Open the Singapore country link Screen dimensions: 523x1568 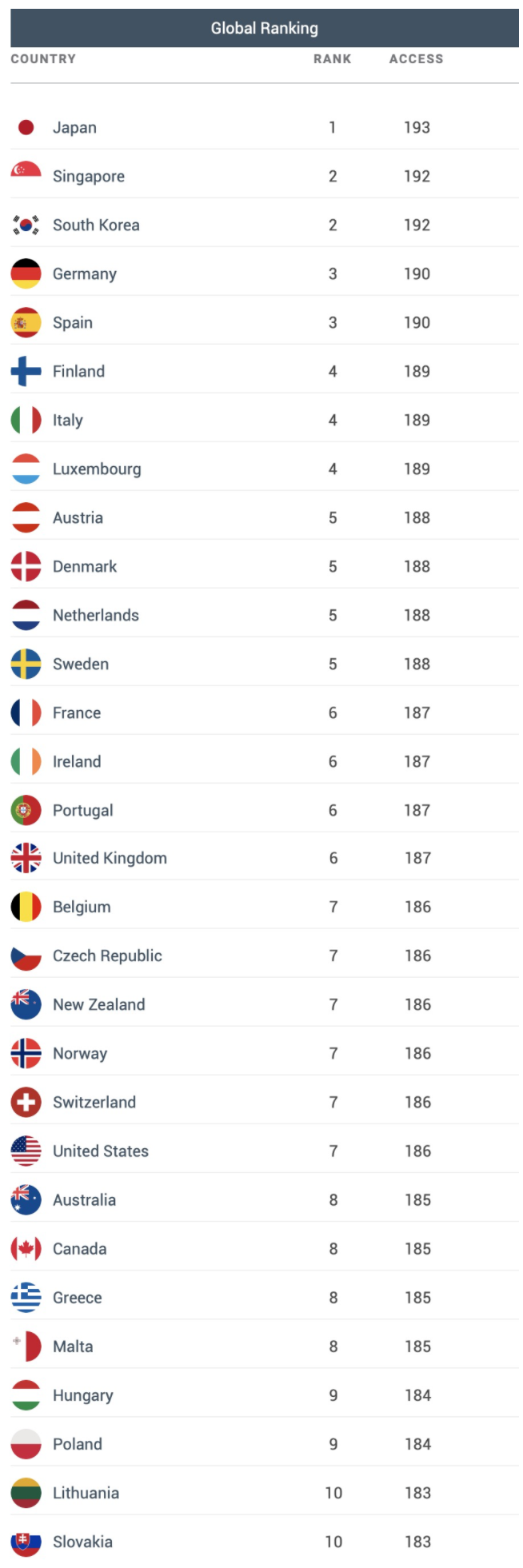[89, 176]
